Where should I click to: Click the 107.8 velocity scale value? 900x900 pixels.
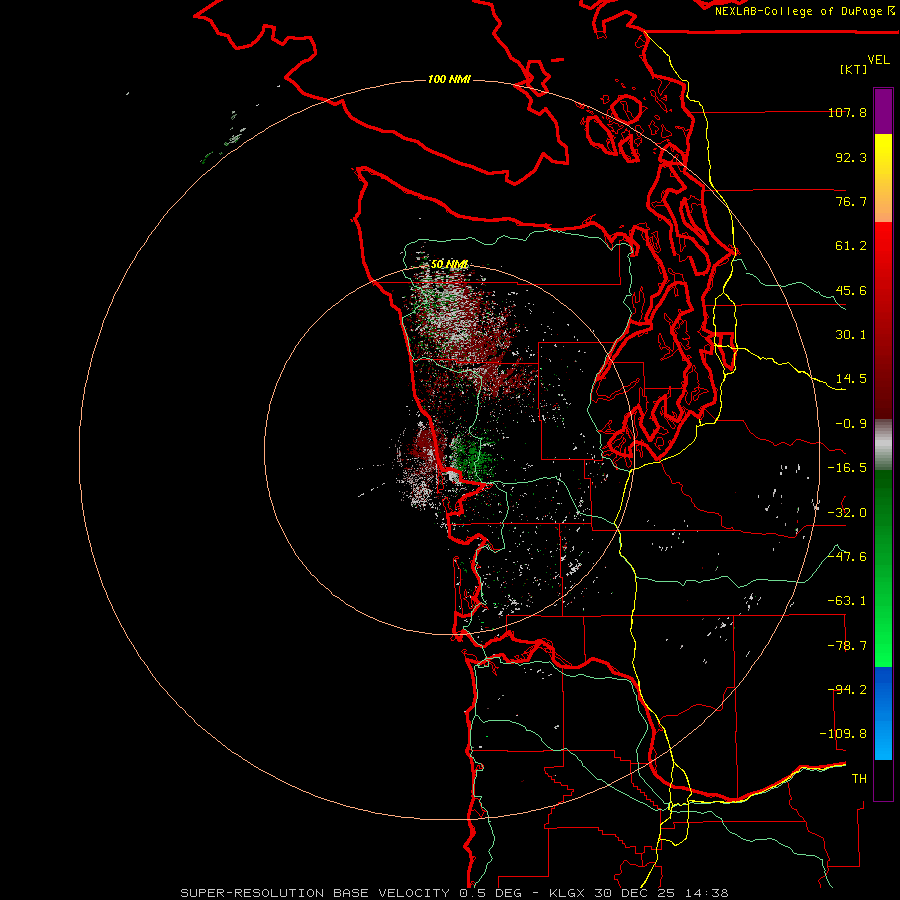[847, 112]
